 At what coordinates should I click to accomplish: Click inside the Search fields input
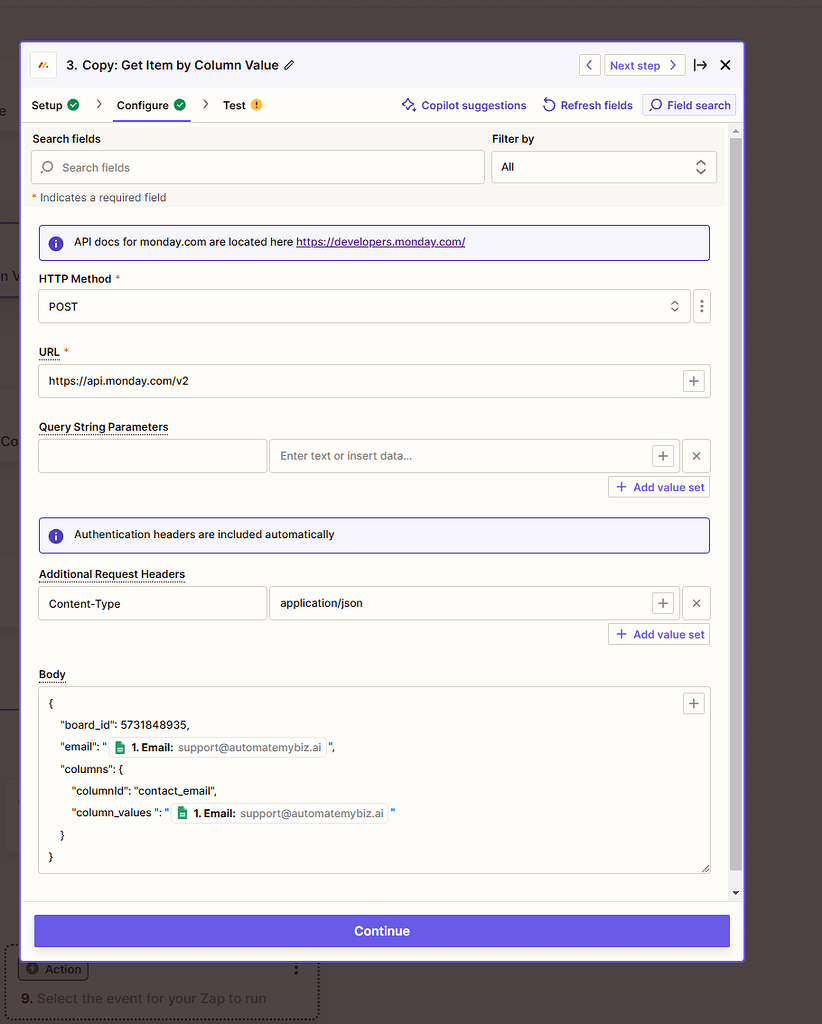[x=257, y=167]
